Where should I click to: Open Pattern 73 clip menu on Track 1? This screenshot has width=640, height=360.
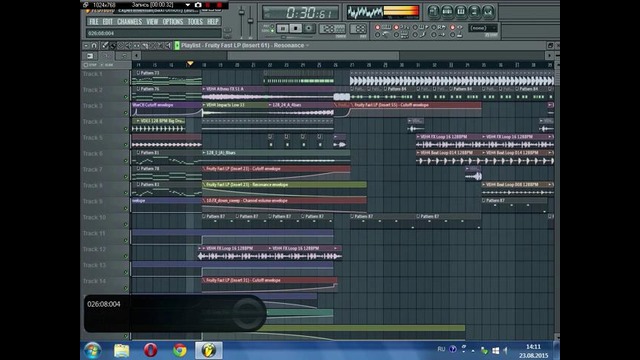pyautogui.click(x=138, y=73)
